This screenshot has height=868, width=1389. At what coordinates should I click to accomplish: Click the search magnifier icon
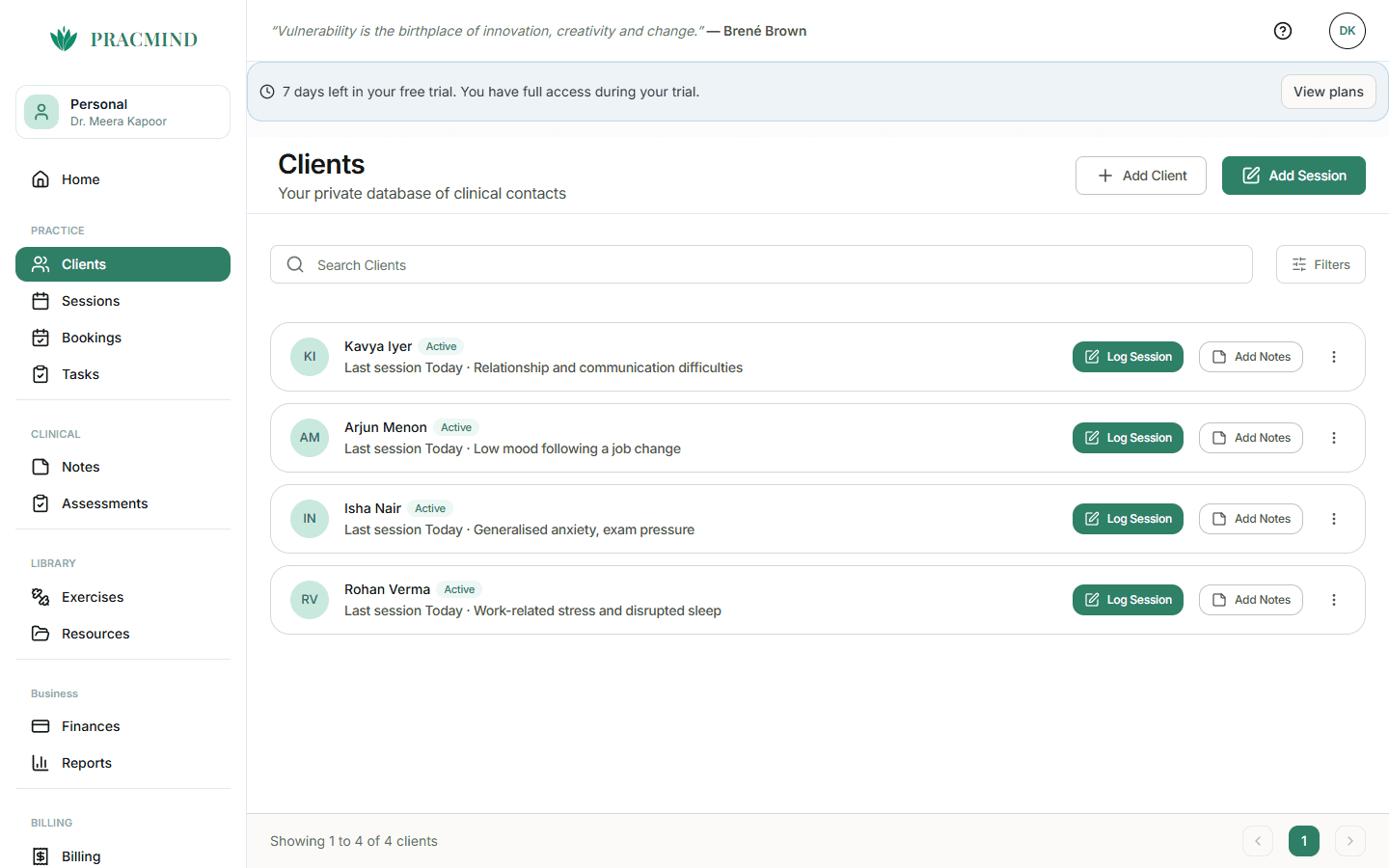pyautogui.click(x=295, y=264)
